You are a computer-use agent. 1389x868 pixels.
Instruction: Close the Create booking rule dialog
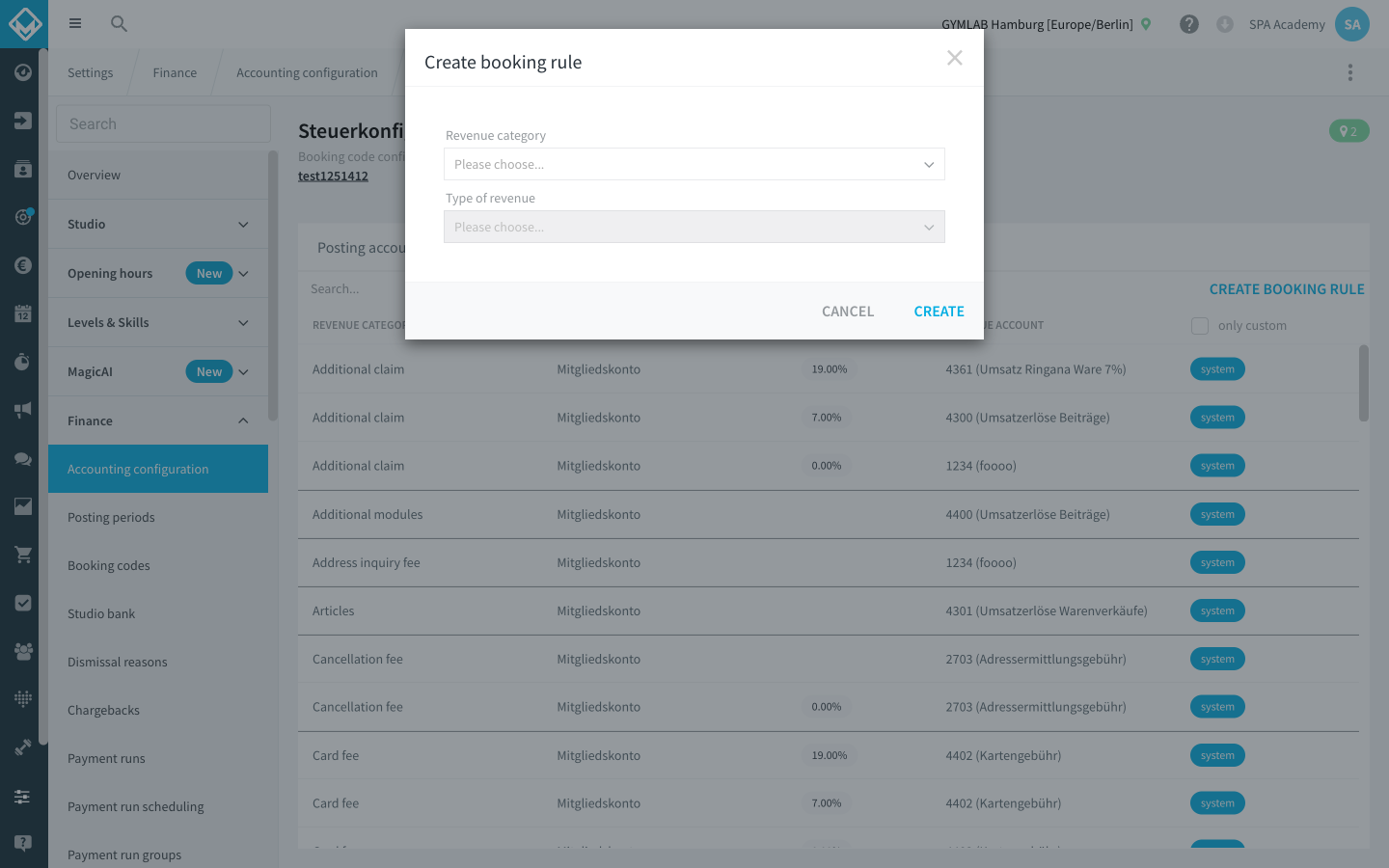(x=955, y=58)
